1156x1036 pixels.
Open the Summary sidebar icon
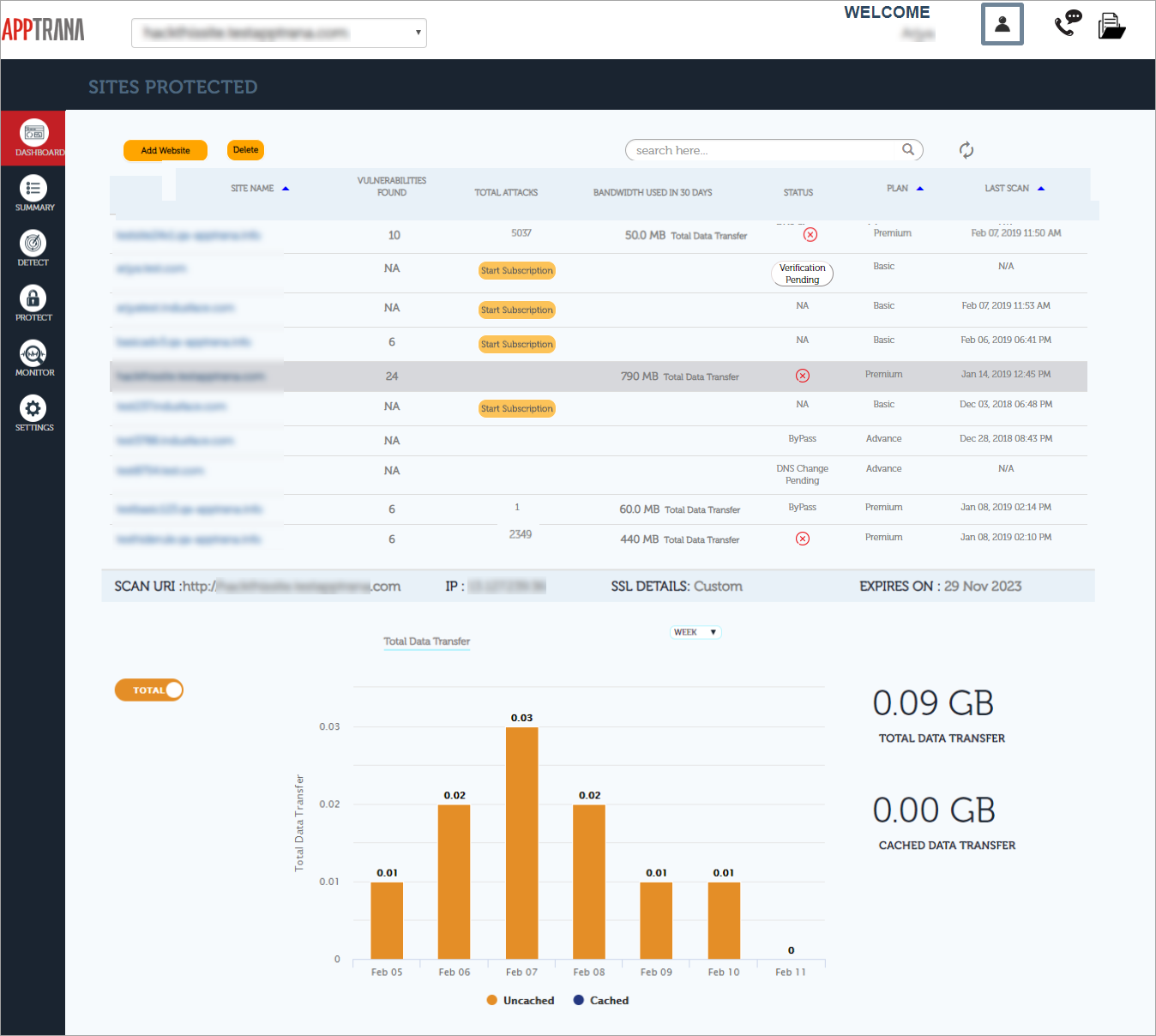[33, 193]
